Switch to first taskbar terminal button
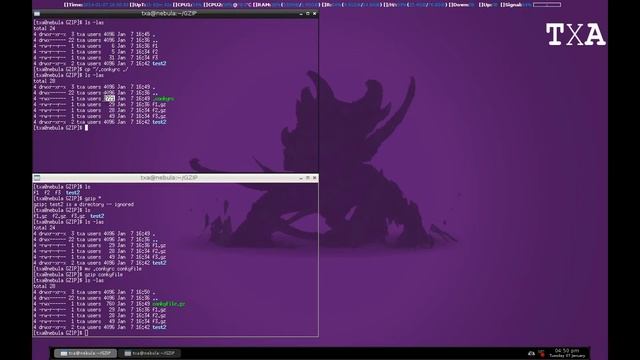The height and width of the screenshot is (360, 640). [x=85, y=353]
